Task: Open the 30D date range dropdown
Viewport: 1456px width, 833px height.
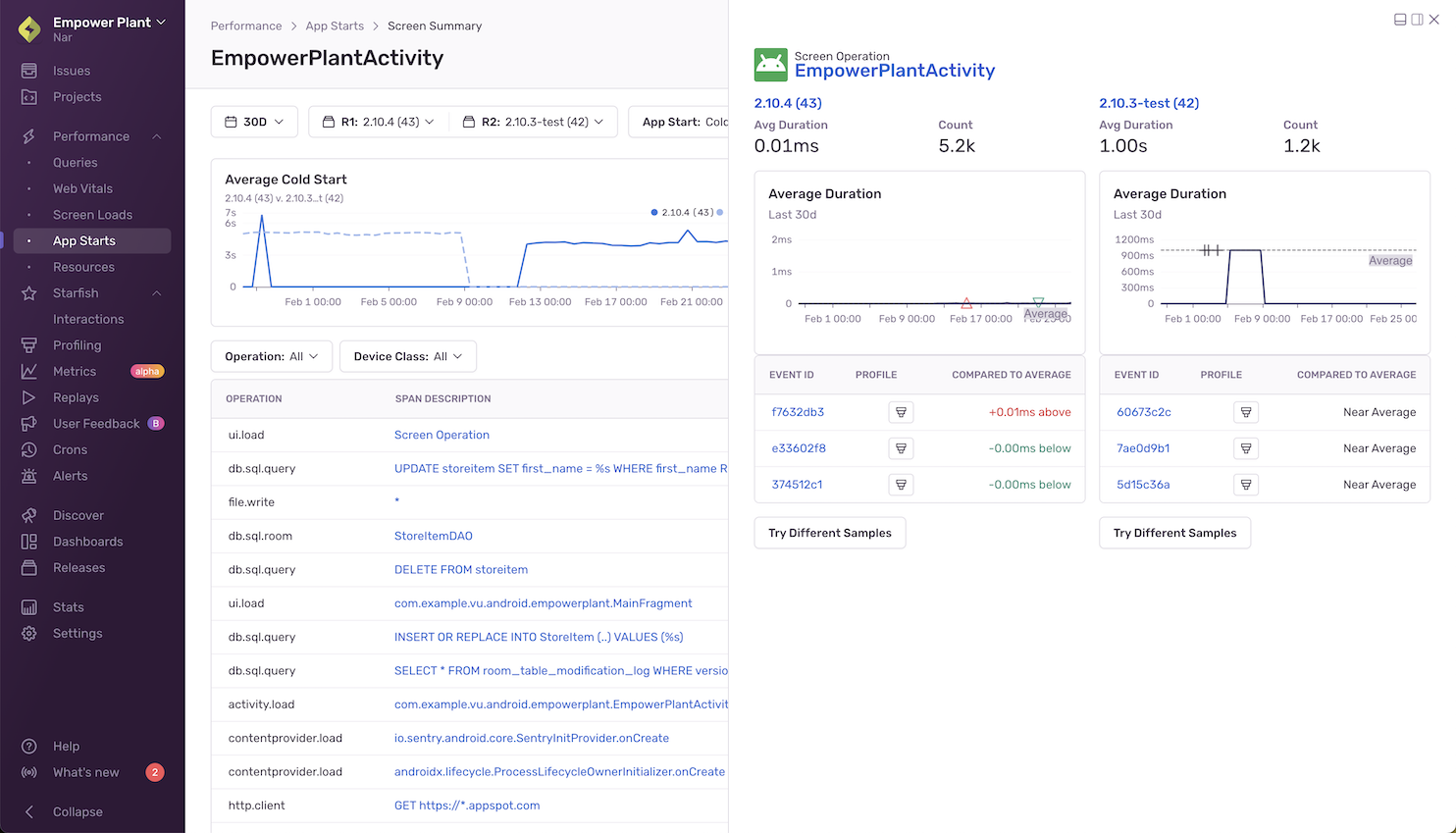Action: pyautogui.click(x=254, y=122)
